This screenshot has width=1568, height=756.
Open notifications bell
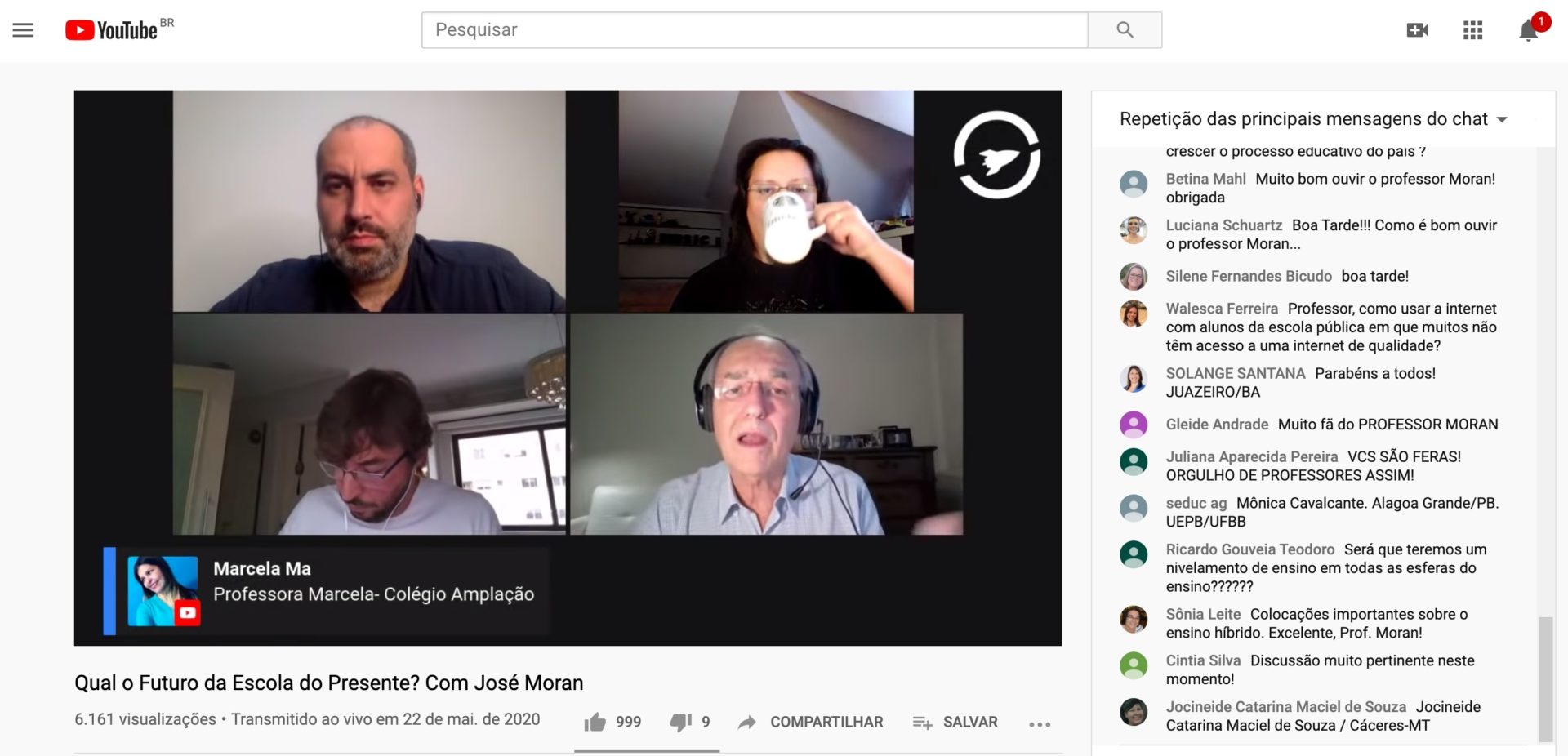click(1528, 31)
